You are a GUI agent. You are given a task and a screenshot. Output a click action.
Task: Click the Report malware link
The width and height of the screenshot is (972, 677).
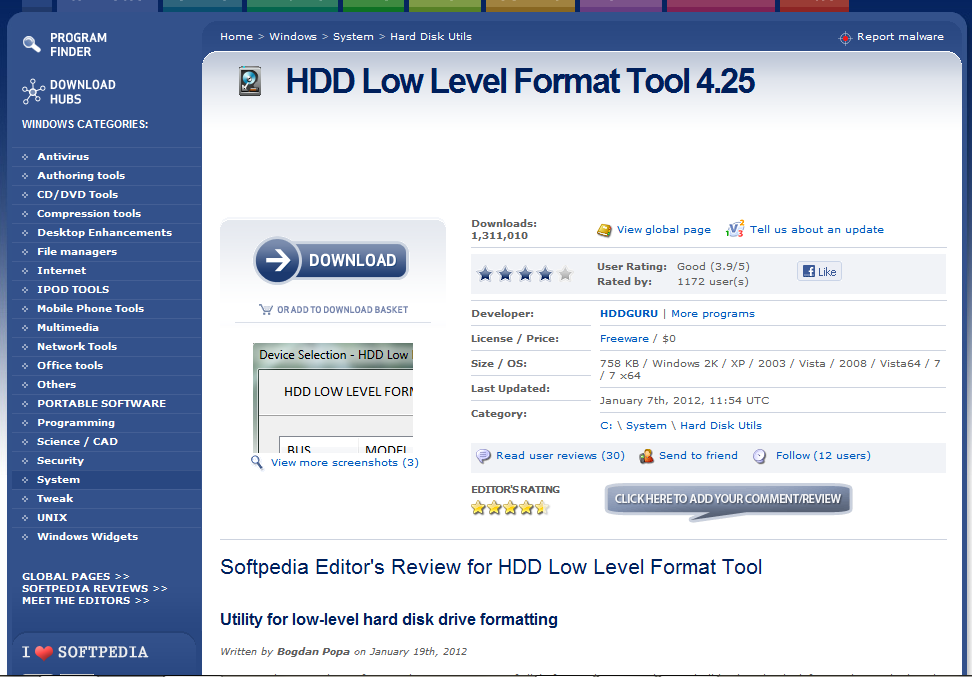pyautogui.click(x=900, y=37)
